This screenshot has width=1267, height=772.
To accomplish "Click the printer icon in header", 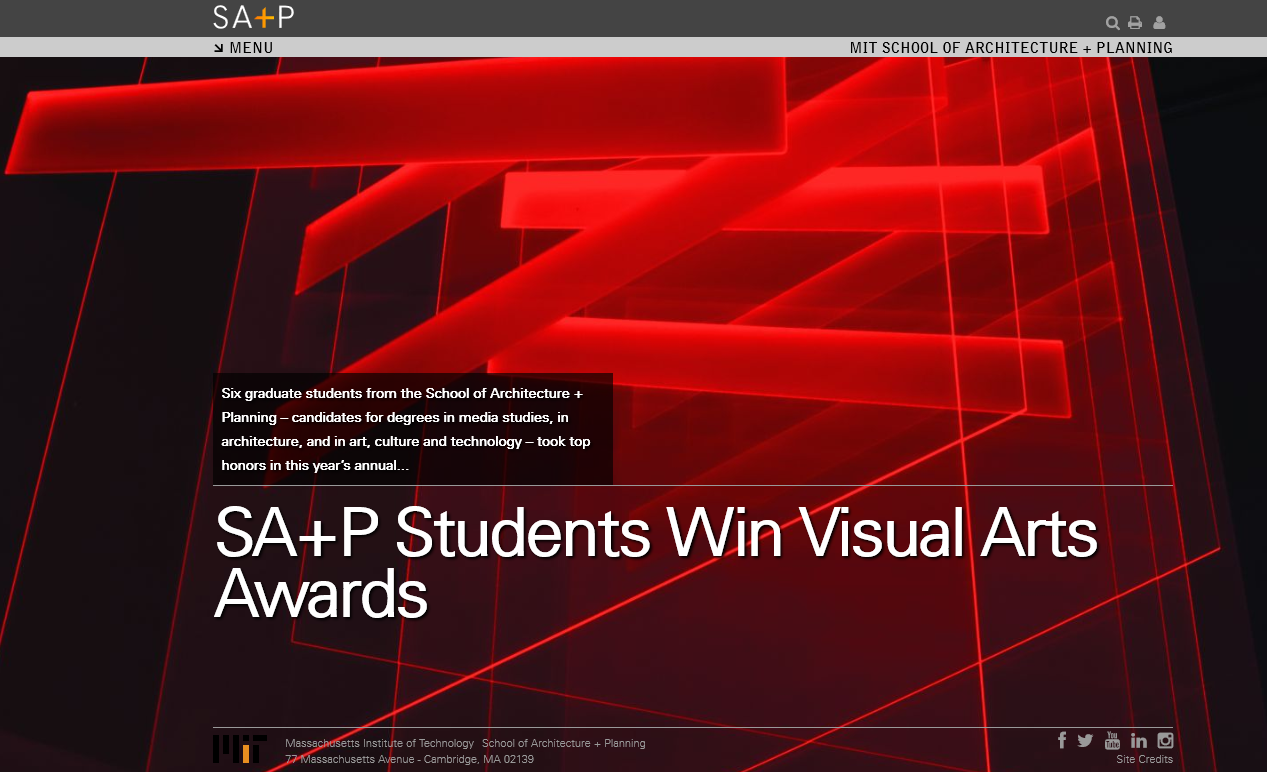I will [x=1135, y=23].
